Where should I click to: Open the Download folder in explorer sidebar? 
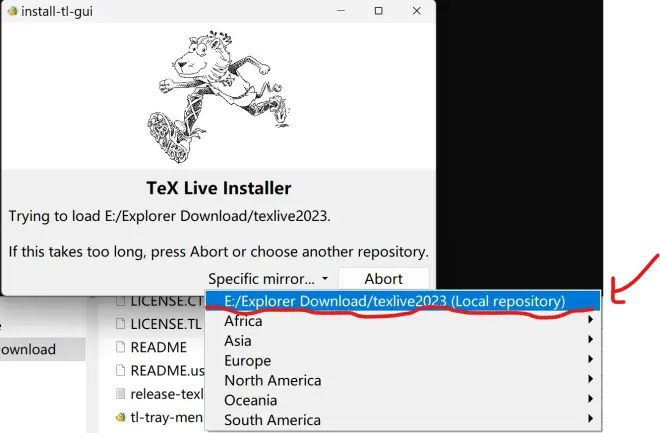pos(43,349)
